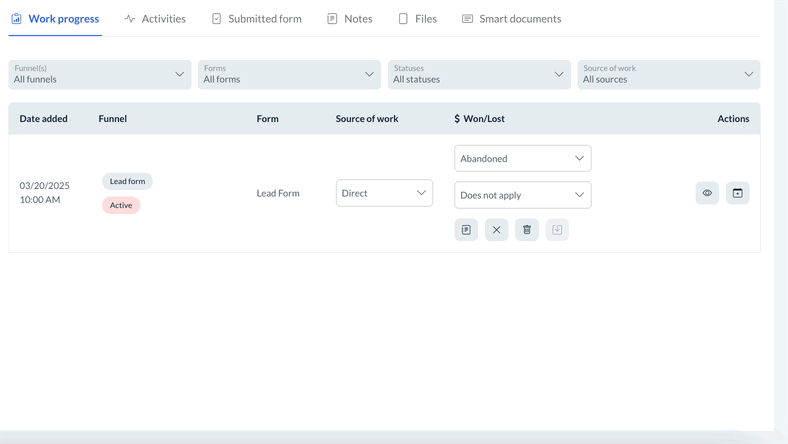Screen dimensions: 788x444
Task: Open the Forms filter dropdown
Action: pos(289,74)
